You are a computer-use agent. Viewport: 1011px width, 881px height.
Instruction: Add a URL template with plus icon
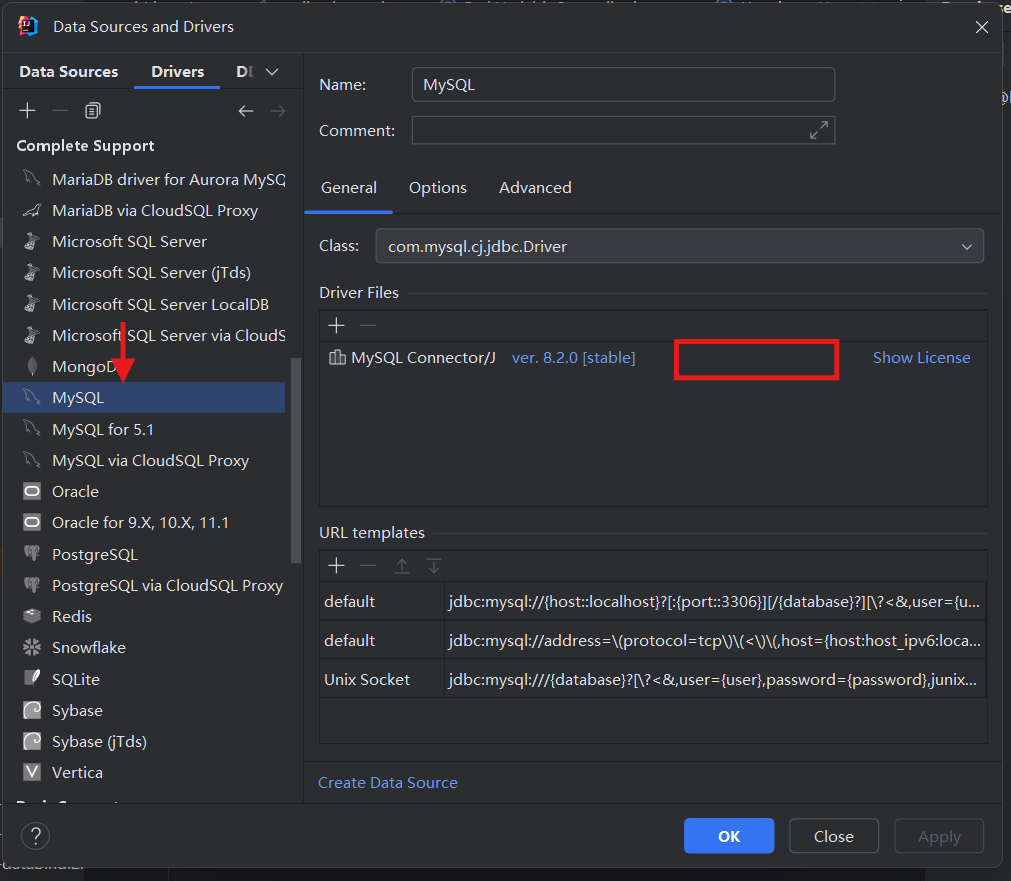[337, 566]
